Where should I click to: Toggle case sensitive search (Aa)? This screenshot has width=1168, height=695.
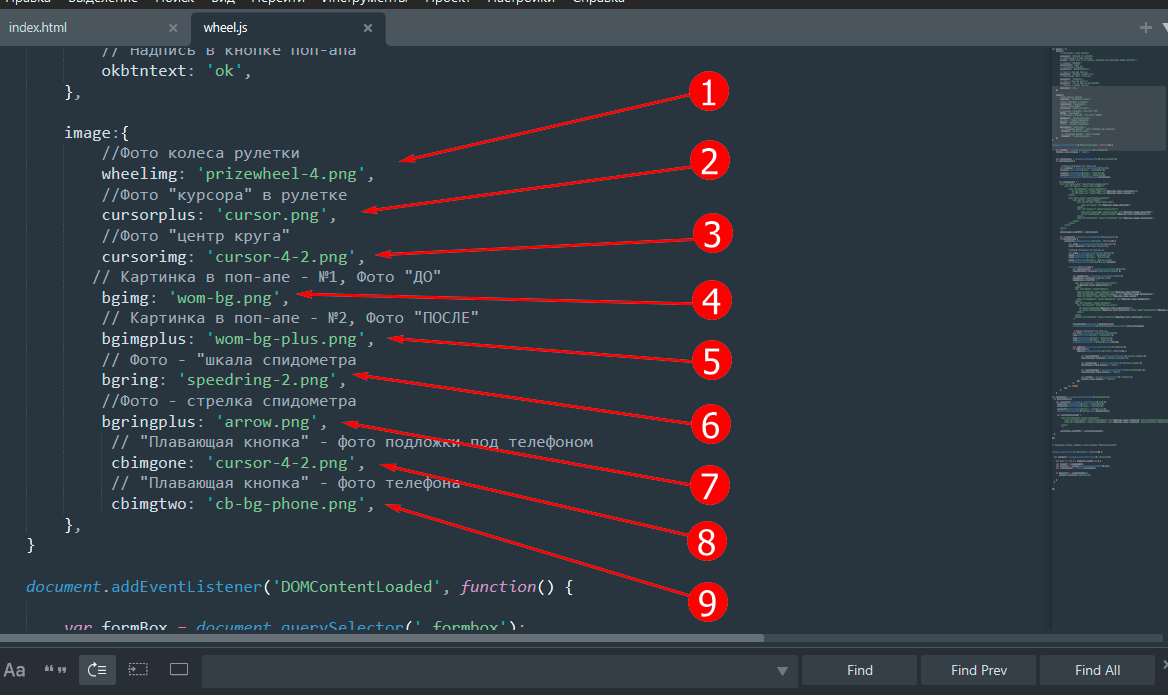click(x=15, y=670)
